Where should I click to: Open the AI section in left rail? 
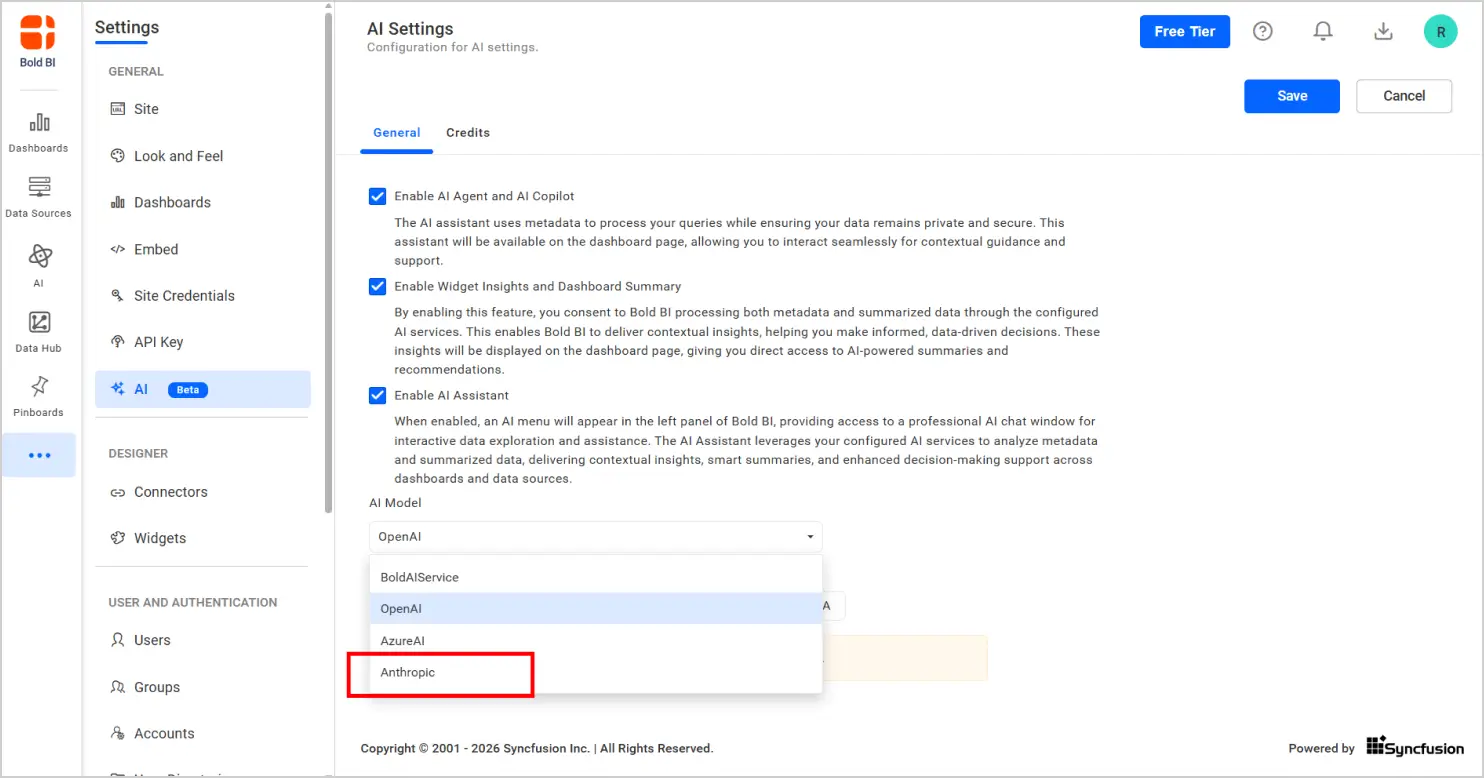coord(38,265)
